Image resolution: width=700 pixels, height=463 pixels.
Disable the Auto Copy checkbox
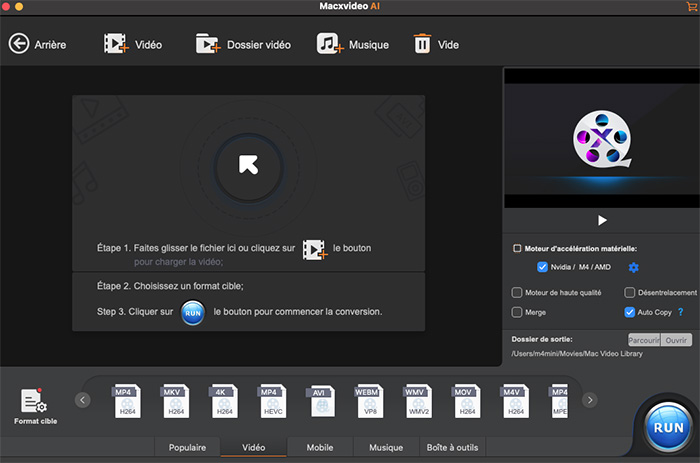click(x=629, y=312)
